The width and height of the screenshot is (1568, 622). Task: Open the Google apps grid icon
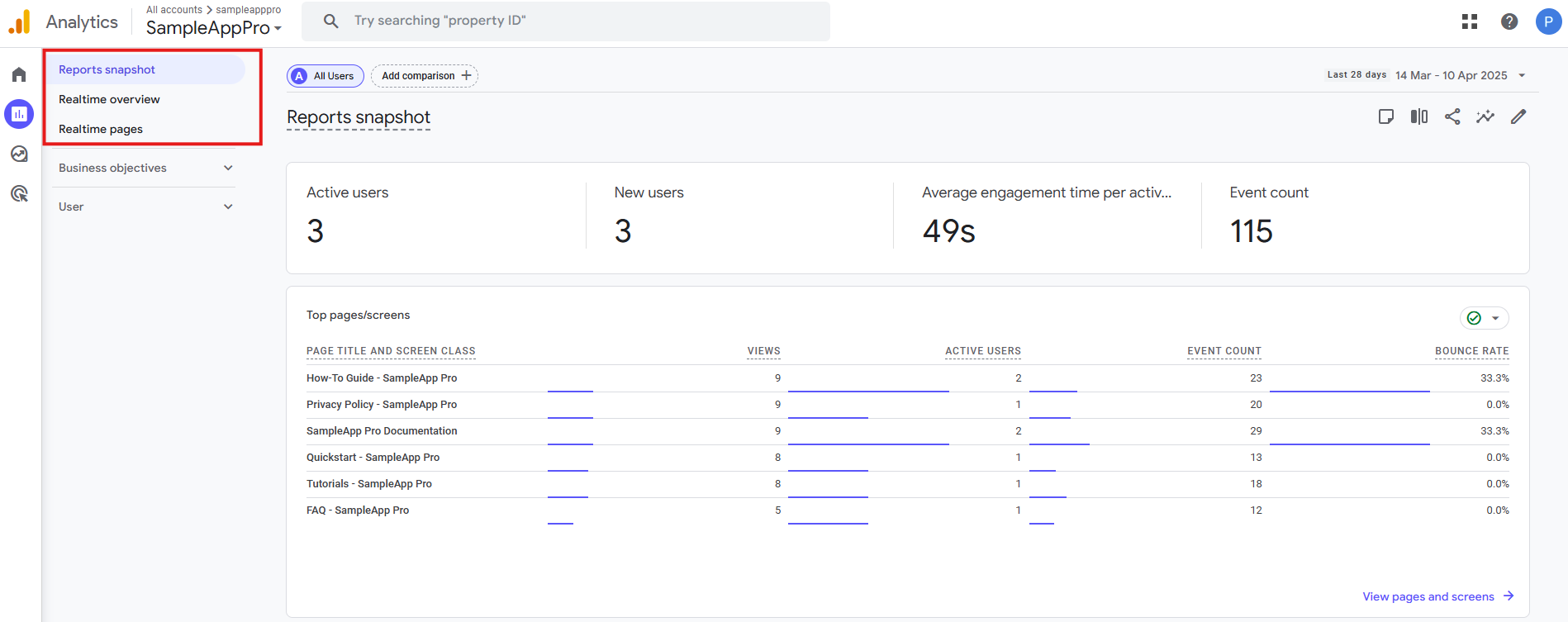1470,21
